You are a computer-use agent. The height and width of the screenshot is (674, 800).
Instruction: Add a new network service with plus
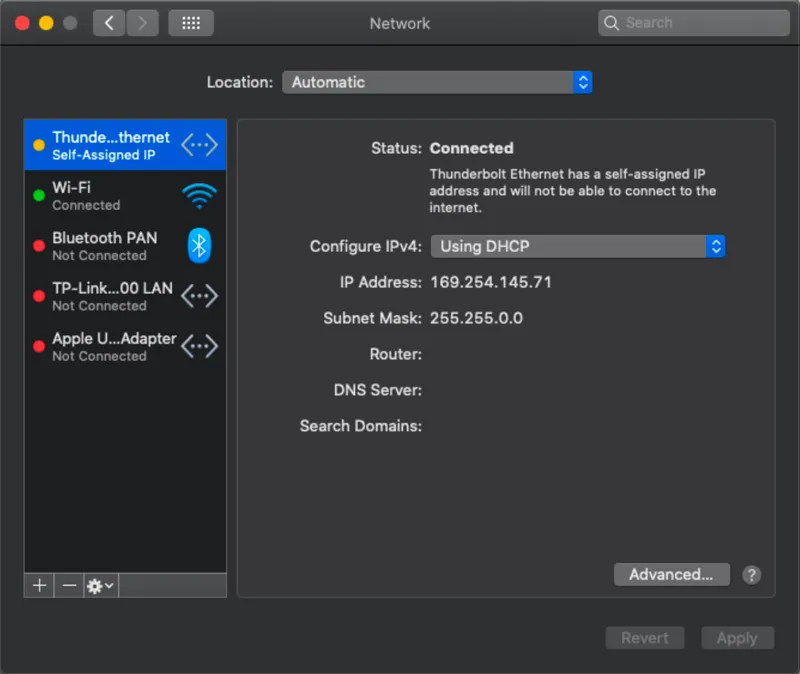pos(39,585)
